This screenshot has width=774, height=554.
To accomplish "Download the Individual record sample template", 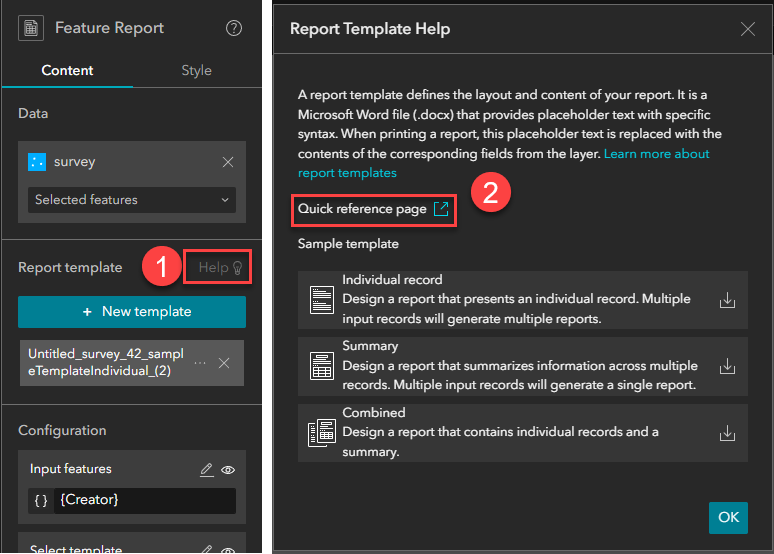I will tap(727, 300).
